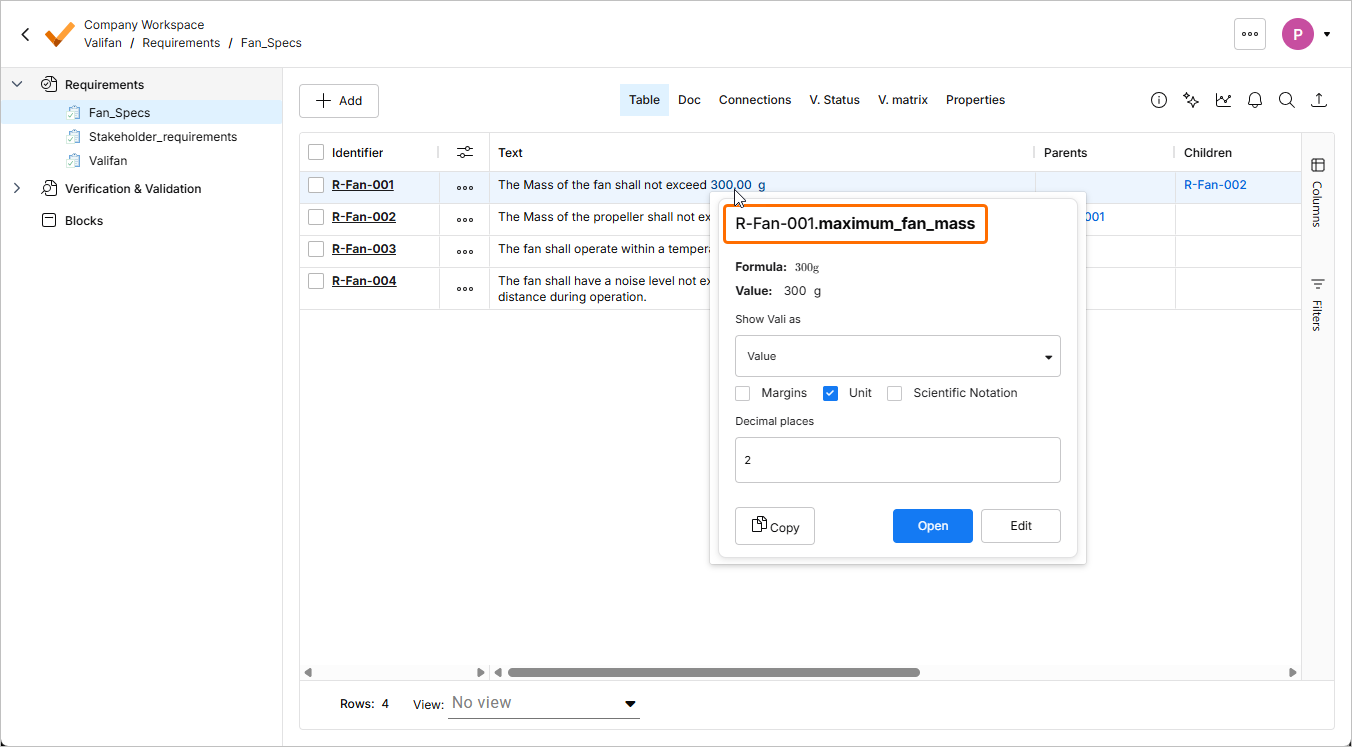Open the AI sparkle assistant icon
Viewport: 1352px width, 747px height.
1191,100
